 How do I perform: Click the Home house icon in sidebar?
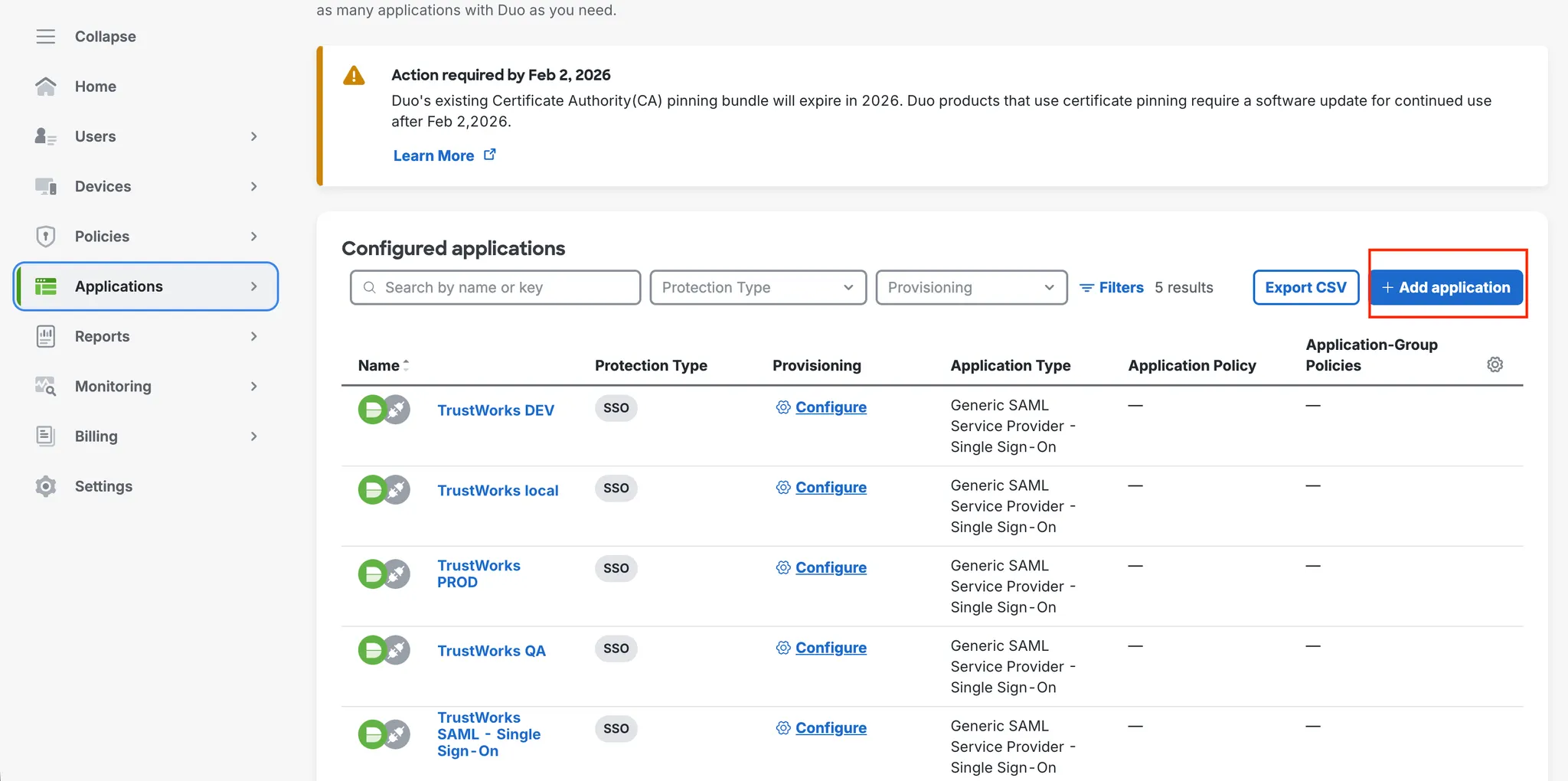(46, 87)
